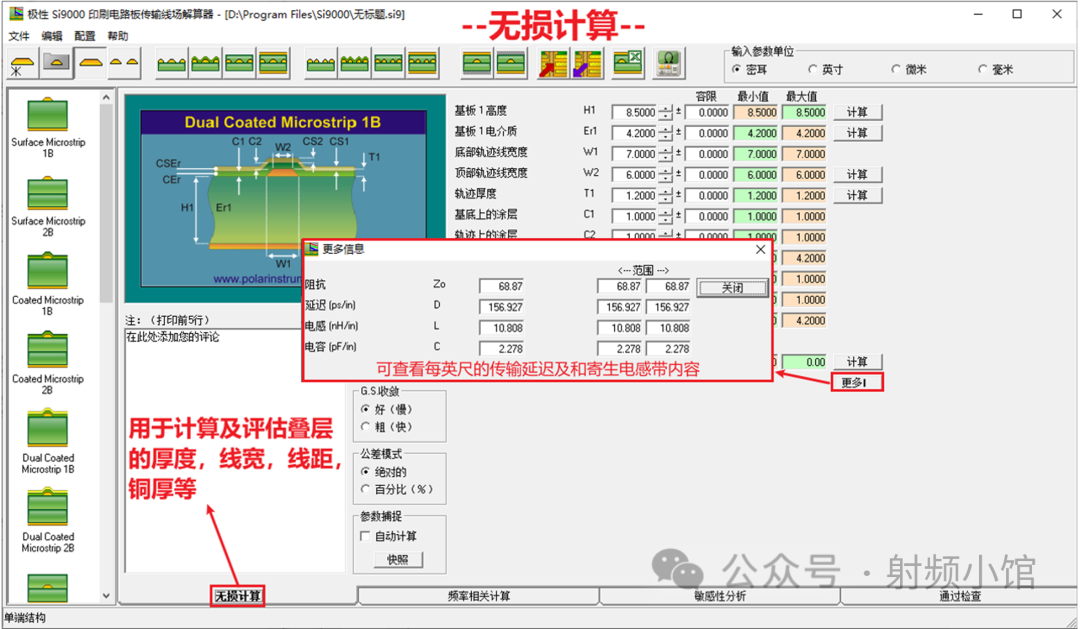Open the 配置 menu
This screenshot has height=629, width=1080.
coord(84,36)
